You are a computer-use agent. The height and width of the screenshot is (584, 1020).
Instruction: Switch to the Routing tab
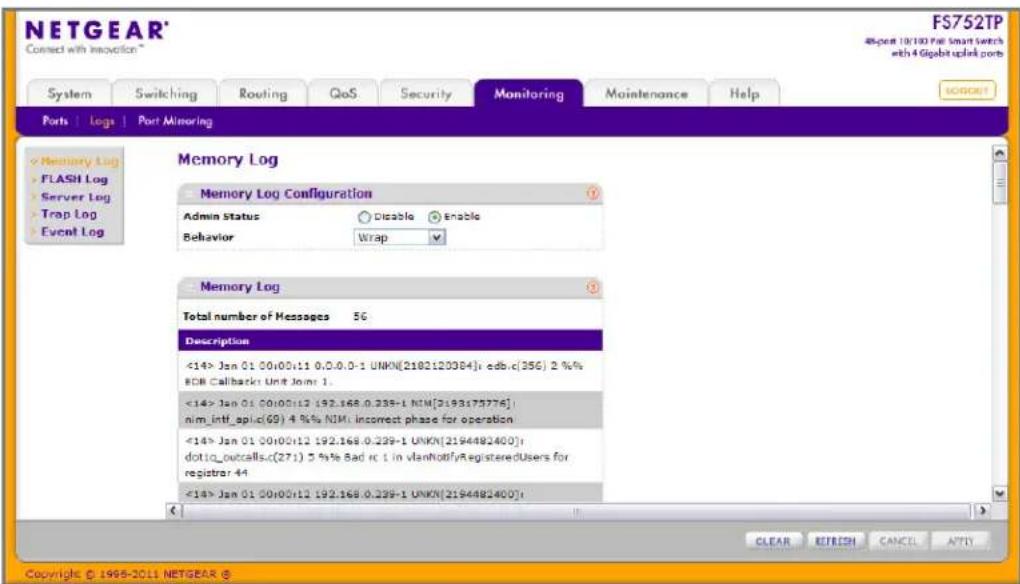[x=263, y=94]
